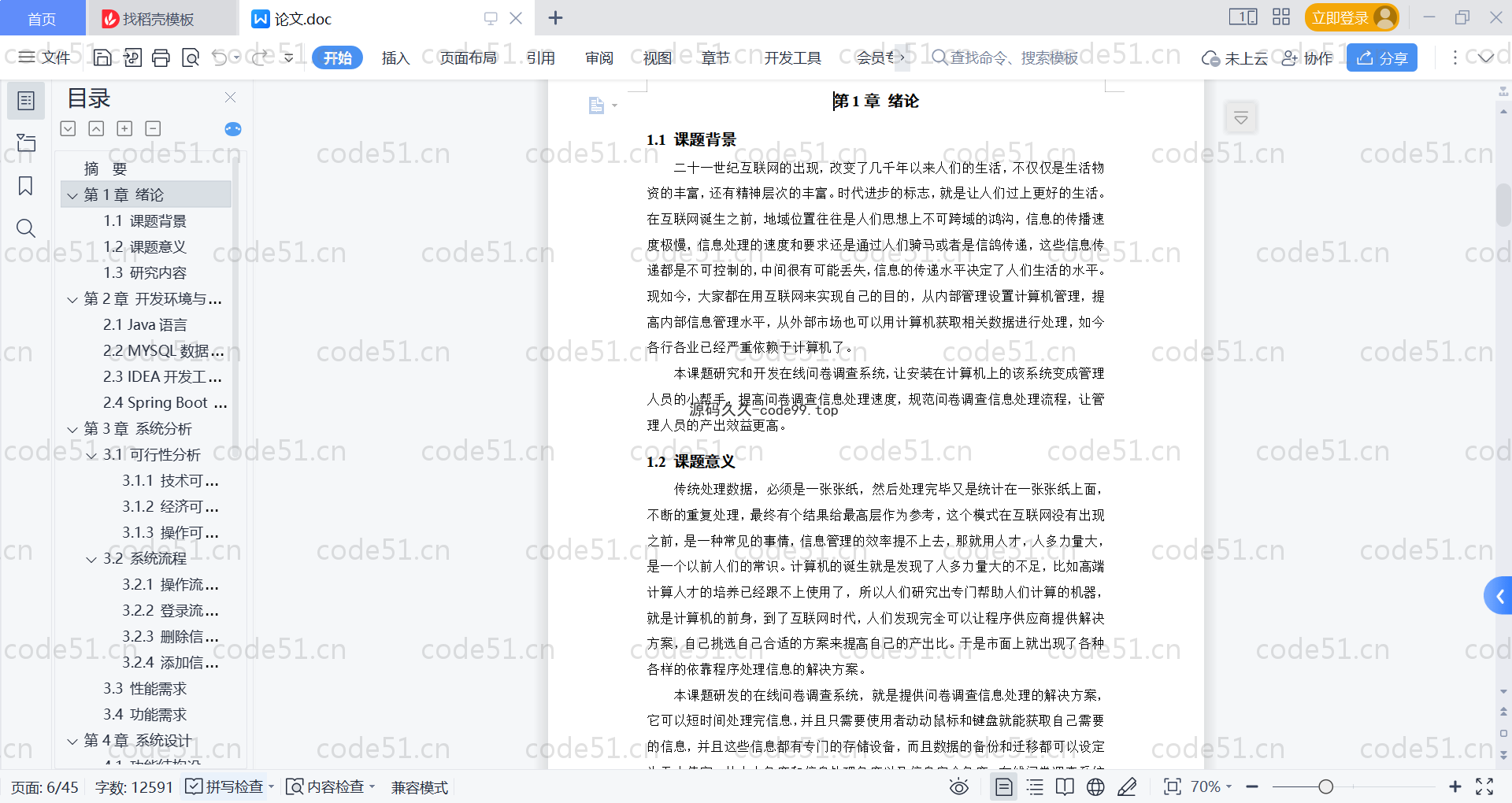Open Print Preview icon
The width and height of the screenshot is (1512, 803).
190,57
